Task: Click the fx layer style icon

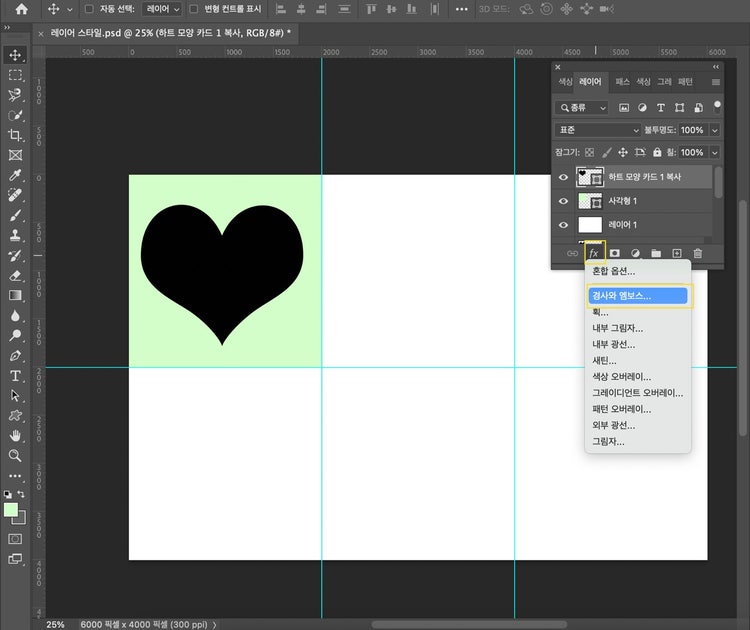Action: pos(593,253)
